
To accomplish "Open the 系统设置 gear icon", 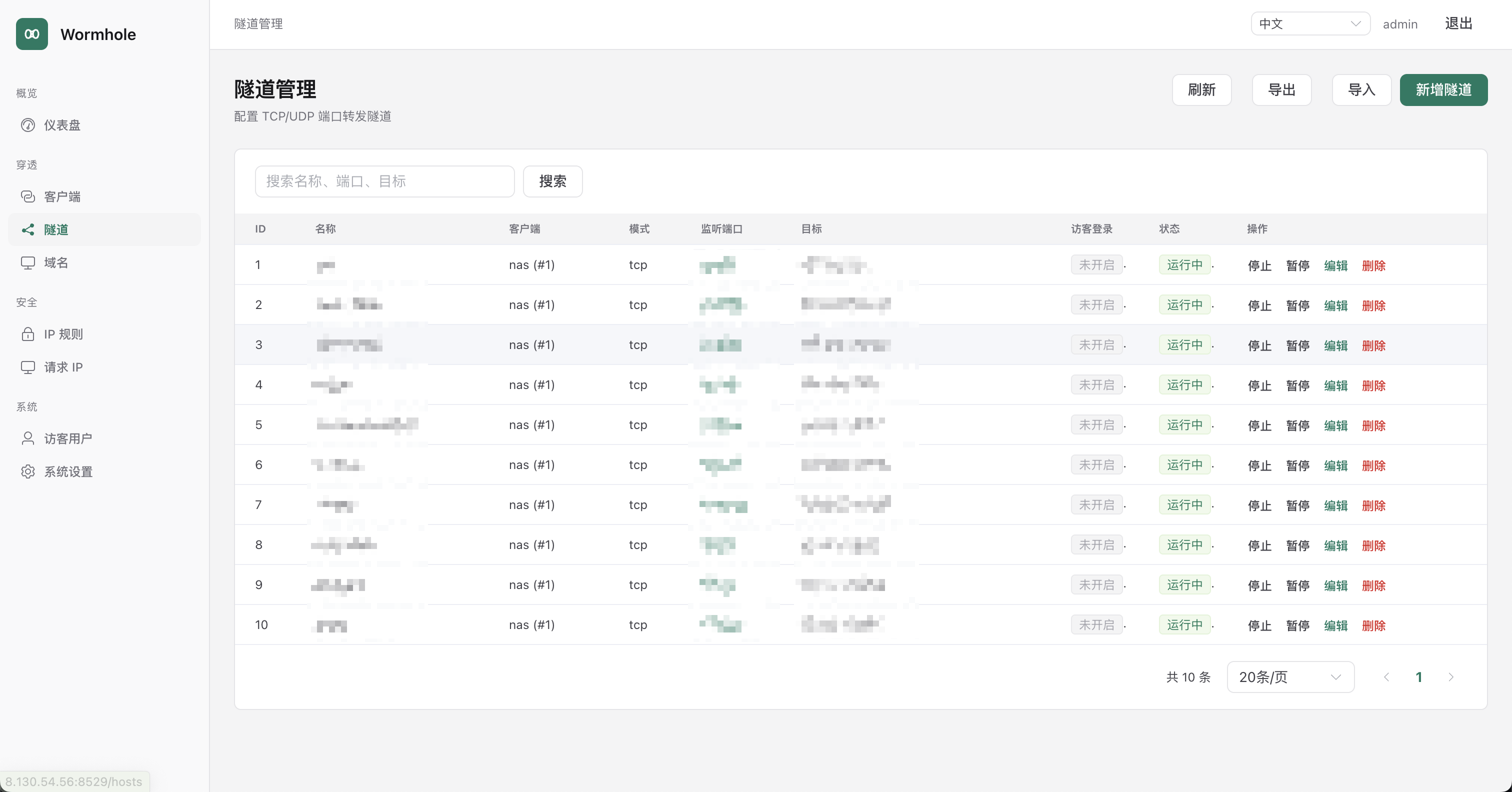I will point(27,471).
